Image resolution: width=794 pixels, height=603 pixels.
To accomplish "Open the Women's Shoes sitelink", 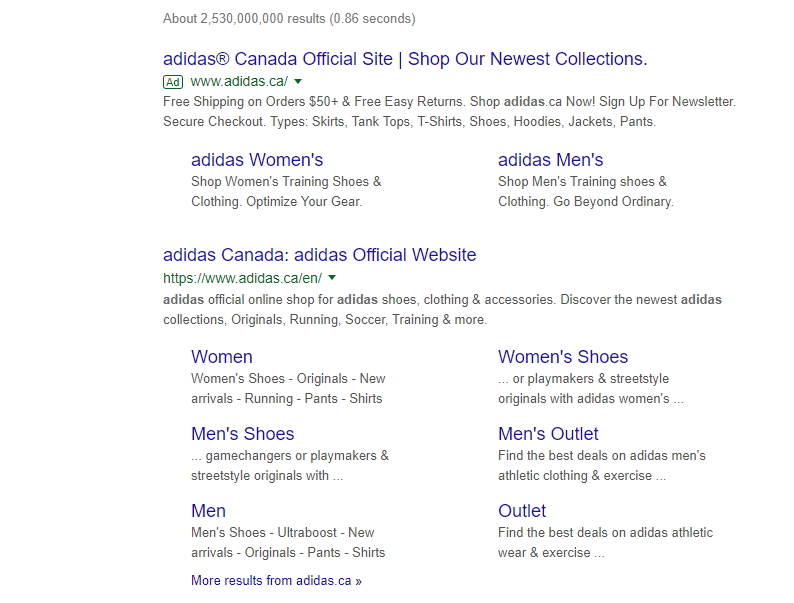I will point(563,357).
